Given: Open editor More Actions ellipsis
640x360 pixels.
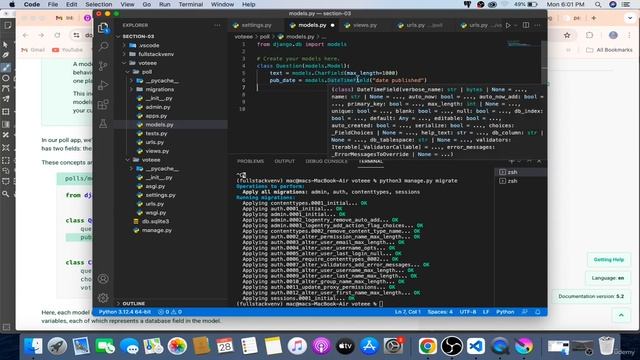Looking at the screenshot, I should point(537,25).
